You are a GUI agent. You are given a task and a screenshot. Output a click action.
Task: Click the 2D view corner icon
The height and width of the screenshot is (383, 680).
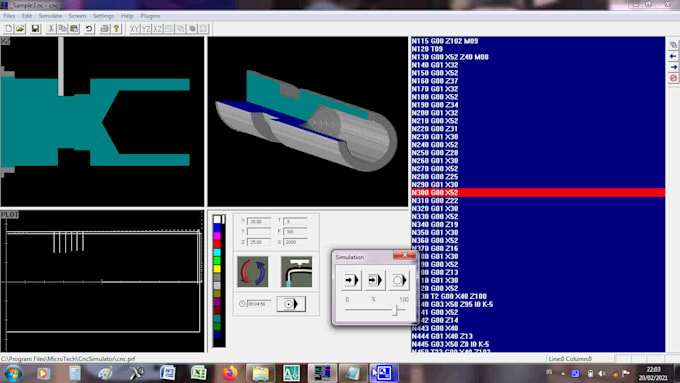pos(5,41)
